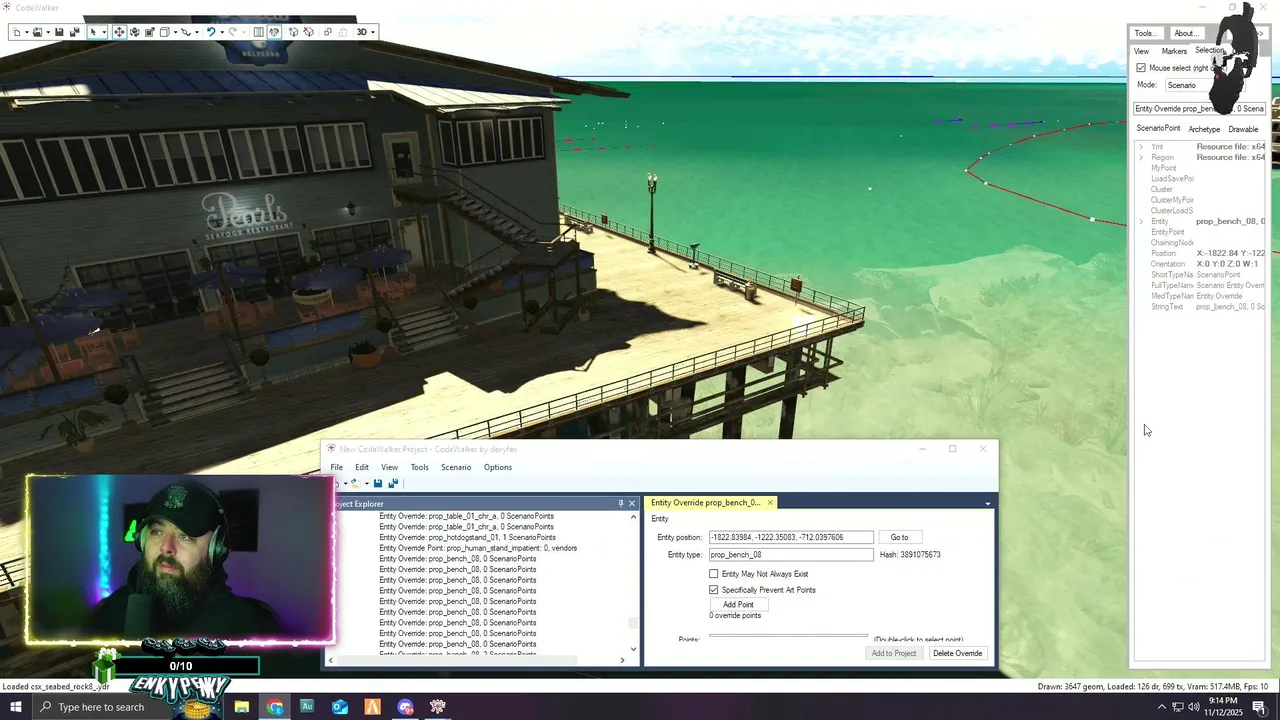
Task: Open the Undo history dropdown arrow
Action: pyautogui.click(x=222, y=32)
